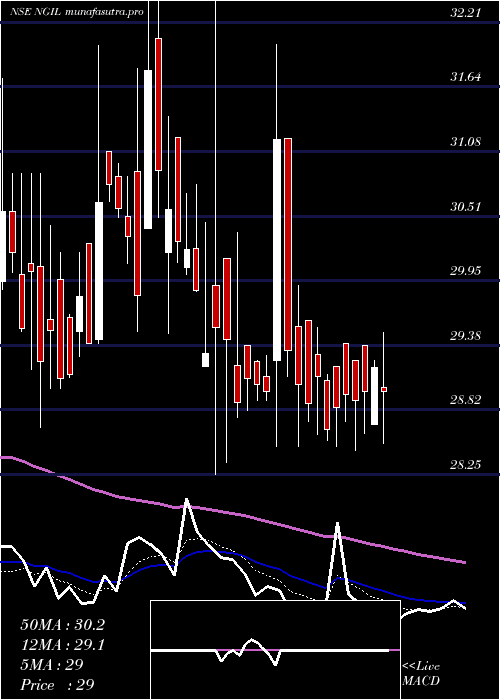Click the 31.08 price axis label

point(465,142)
